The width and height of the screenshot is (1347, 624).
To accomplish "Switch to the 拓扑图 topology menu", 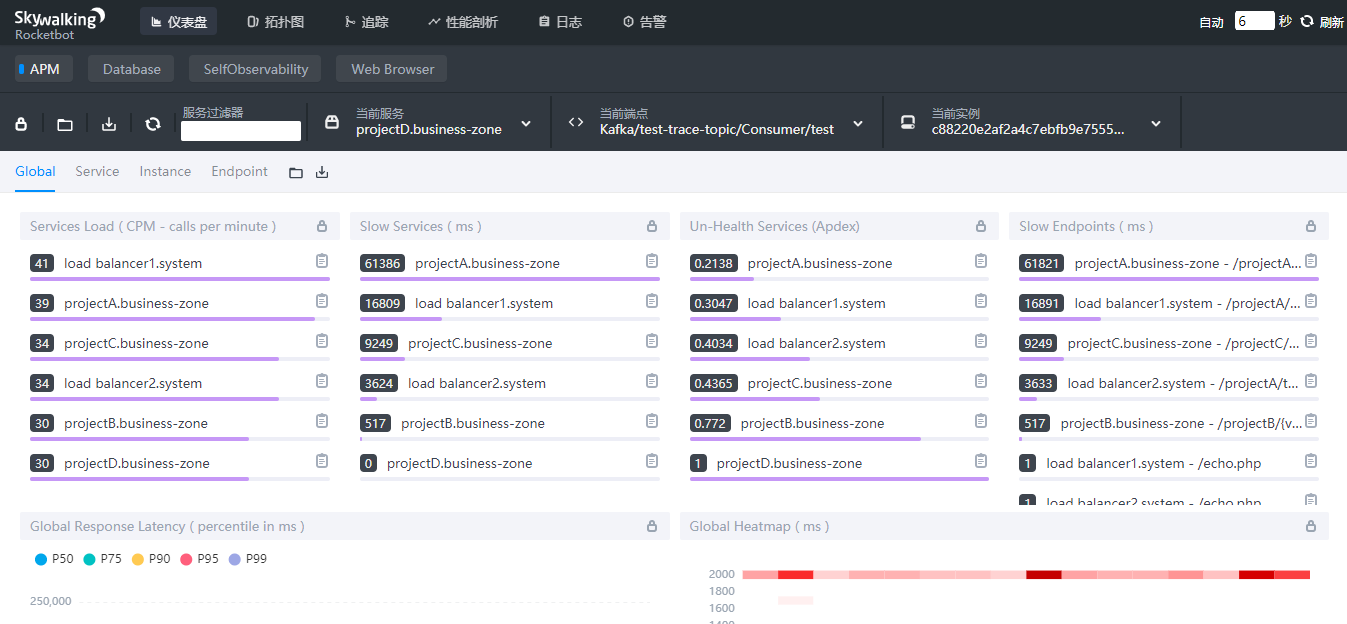I will point(275,21).
